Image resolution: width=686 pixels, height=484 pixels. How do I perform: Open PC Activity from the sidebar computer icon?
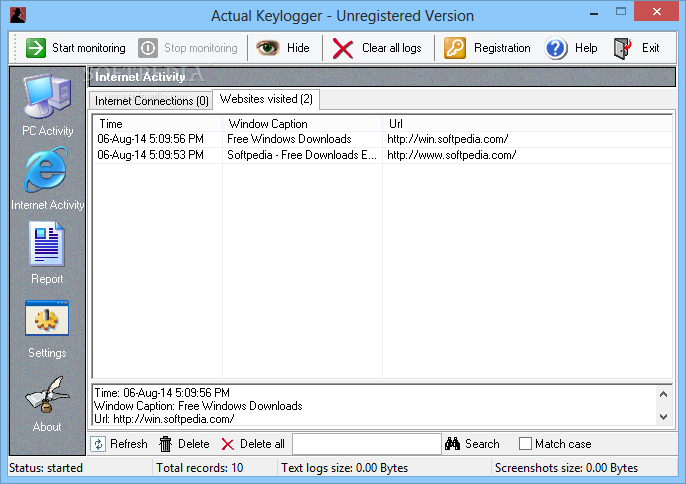click(47, 96)
